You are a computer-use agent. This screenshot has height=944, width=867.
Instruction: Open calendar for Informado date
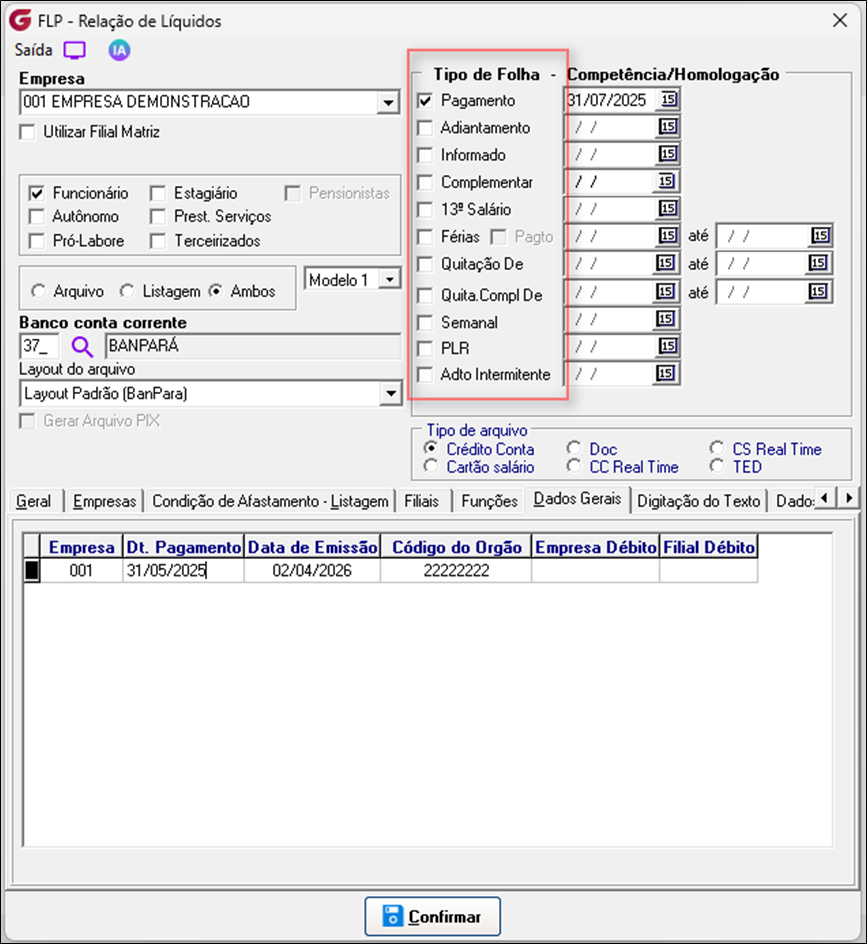[x=668, y=154]
